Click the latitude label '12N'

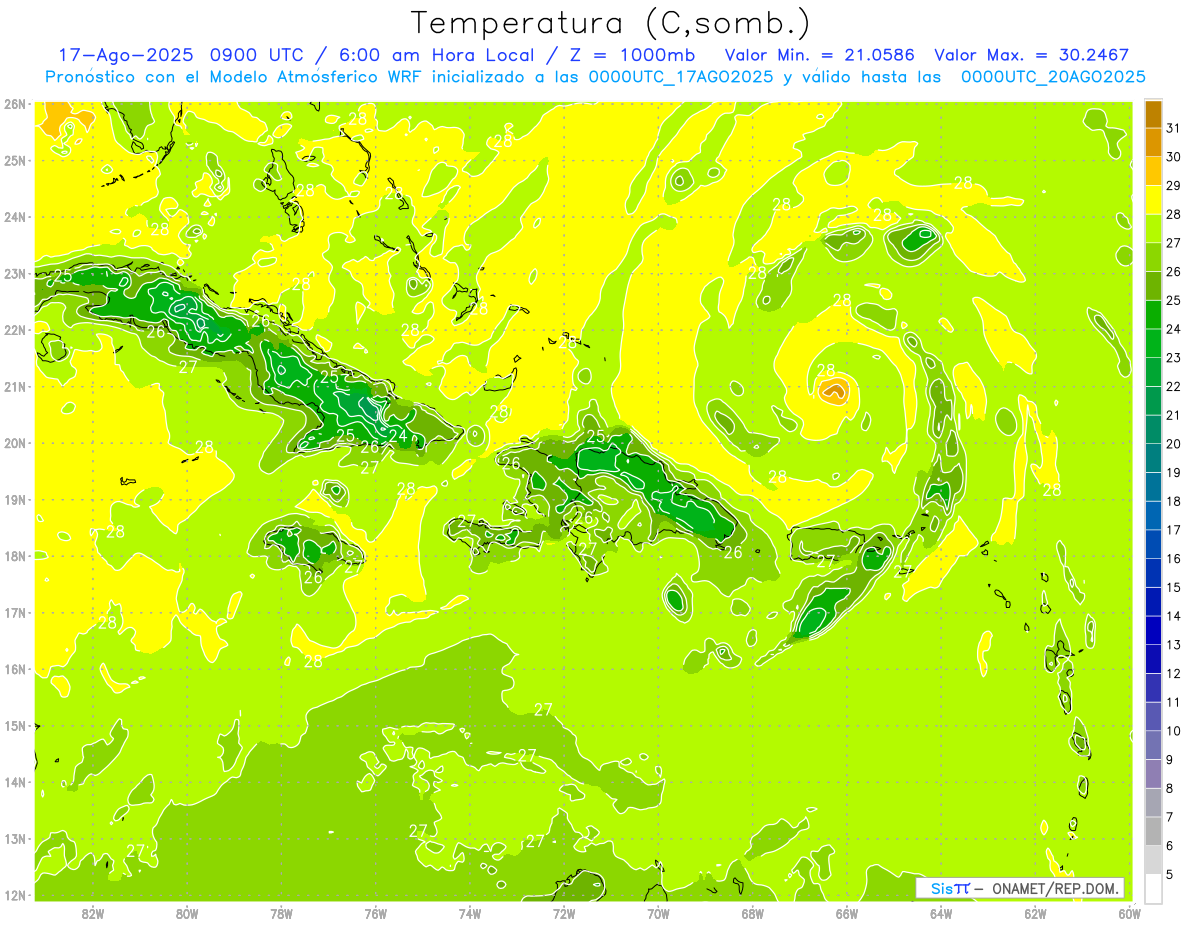click(15, 895)
